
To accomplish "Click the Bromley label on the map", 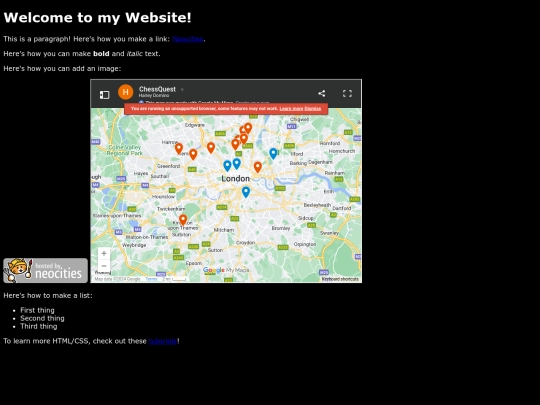I will click(281, 228).
